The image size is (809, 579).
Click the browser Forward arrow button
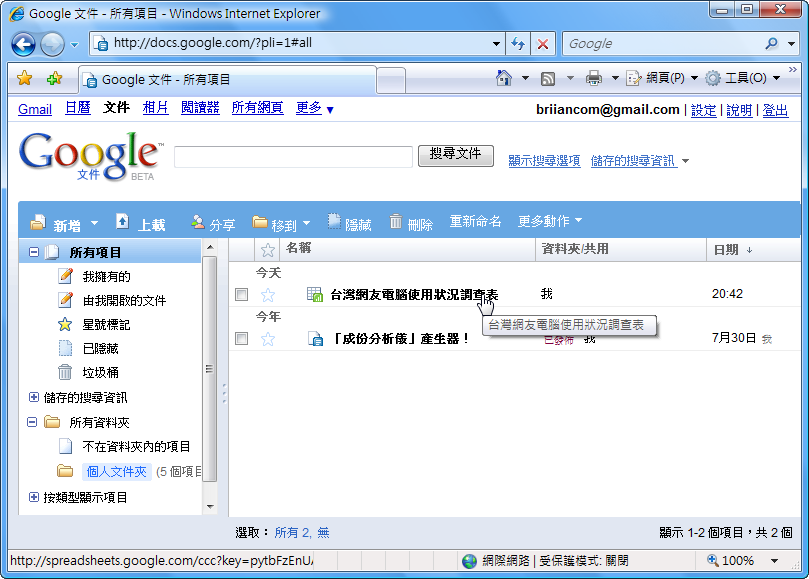(52, 44)
